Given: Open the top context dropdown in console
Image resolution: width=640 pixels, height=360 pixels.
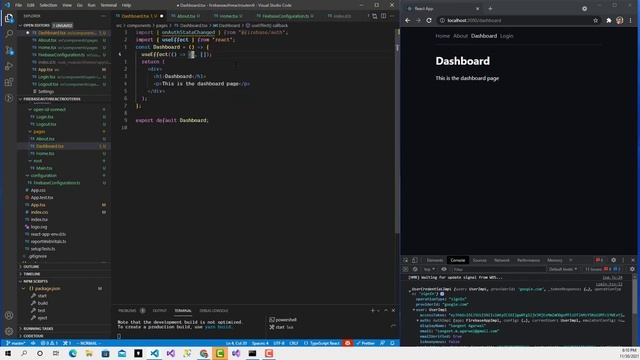Looking at the screenshot, I should coord(429,269).
